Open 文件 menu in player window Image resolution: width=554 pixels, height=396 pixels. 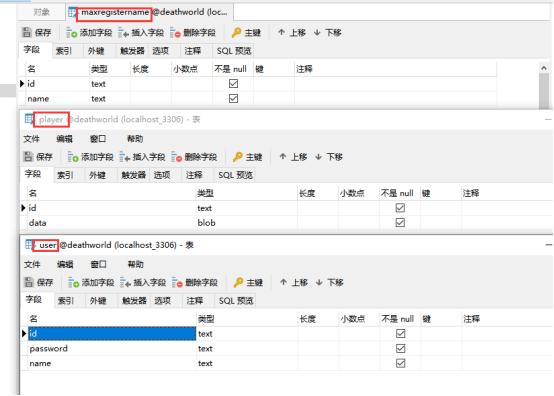pyautogui.click(x=31, y=139)
